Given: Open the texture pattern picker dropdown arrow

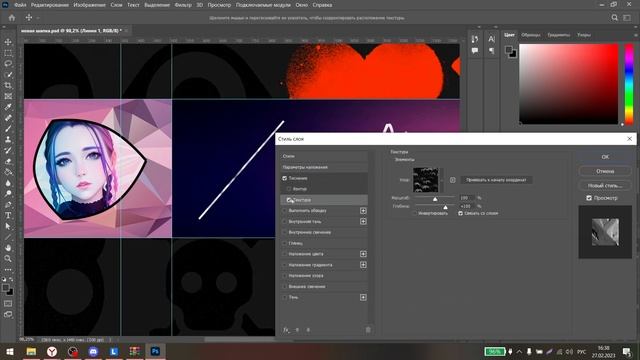Looking at the screenshot, I should 441,180.
